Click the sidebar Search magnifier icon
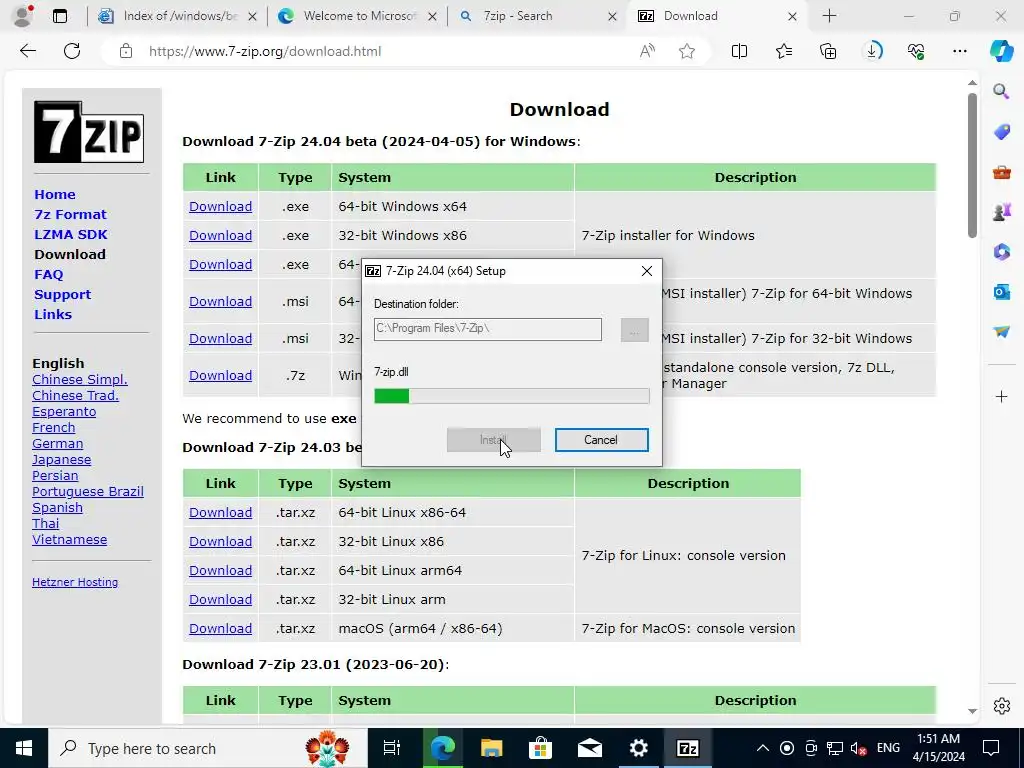 [1001, 91]
